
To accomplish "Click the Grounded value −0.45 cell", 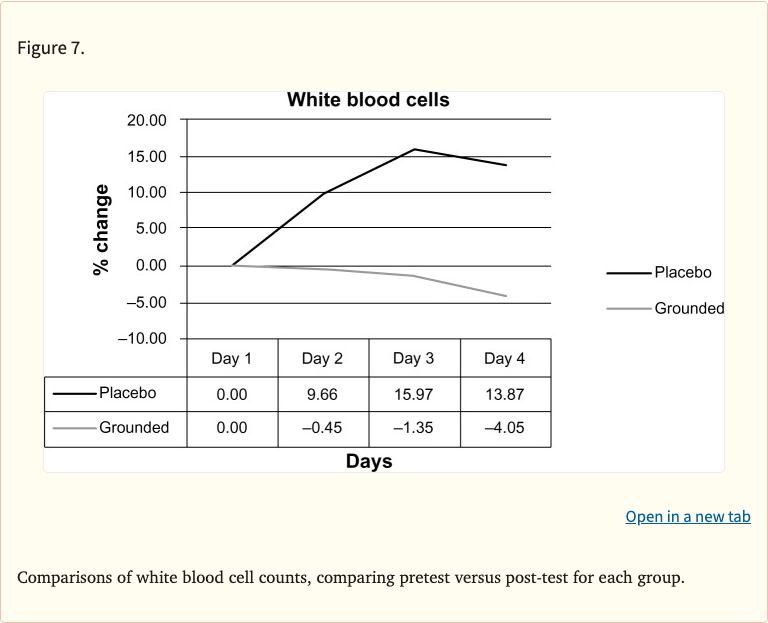I will pos(322,428).
